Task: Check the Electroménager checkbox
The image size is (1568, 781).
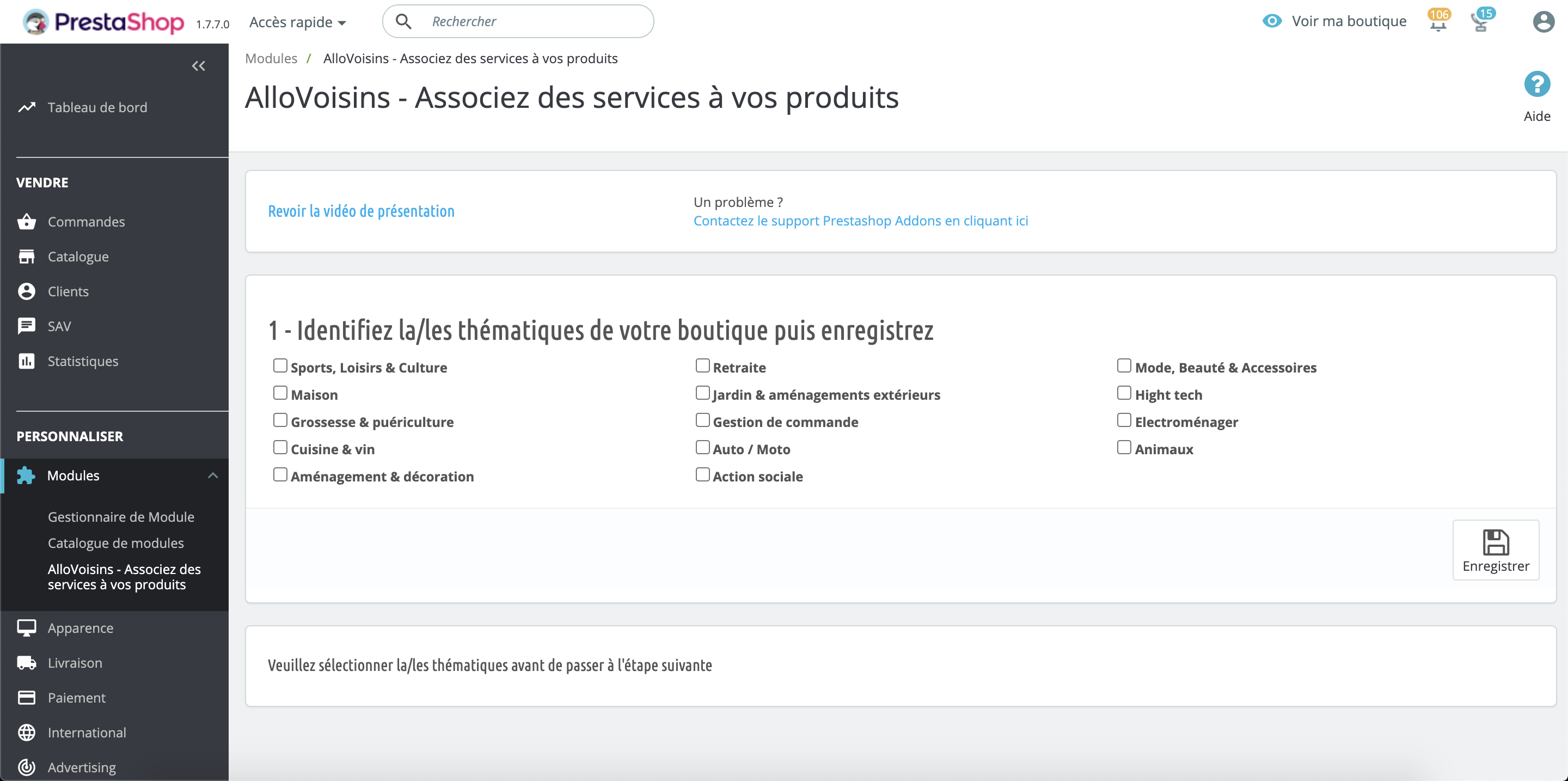Action: click(x=1124, y=420)
